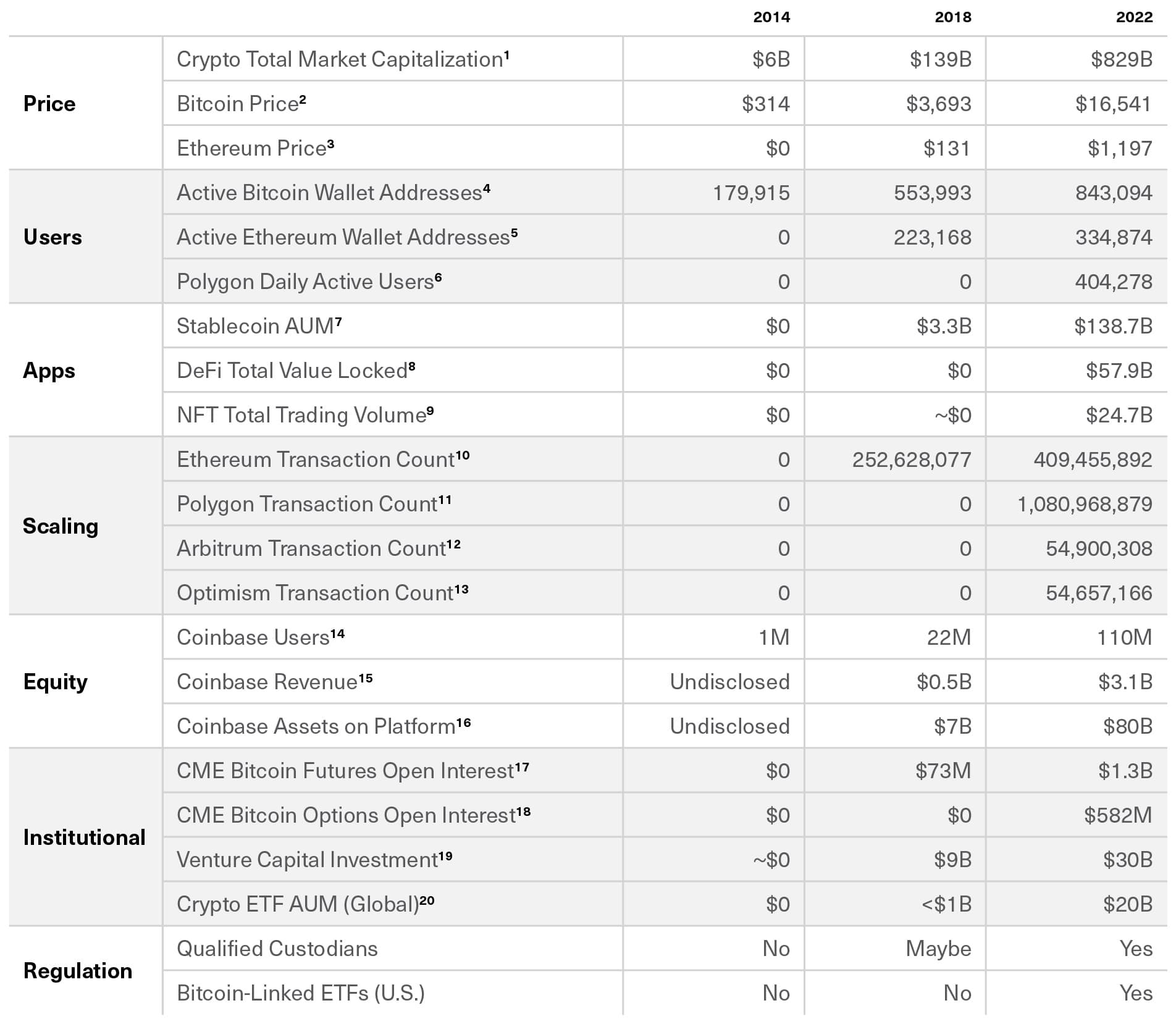The image size is (1176, 1024).
Task: Select the Users category label
Action: pos(52,237)
